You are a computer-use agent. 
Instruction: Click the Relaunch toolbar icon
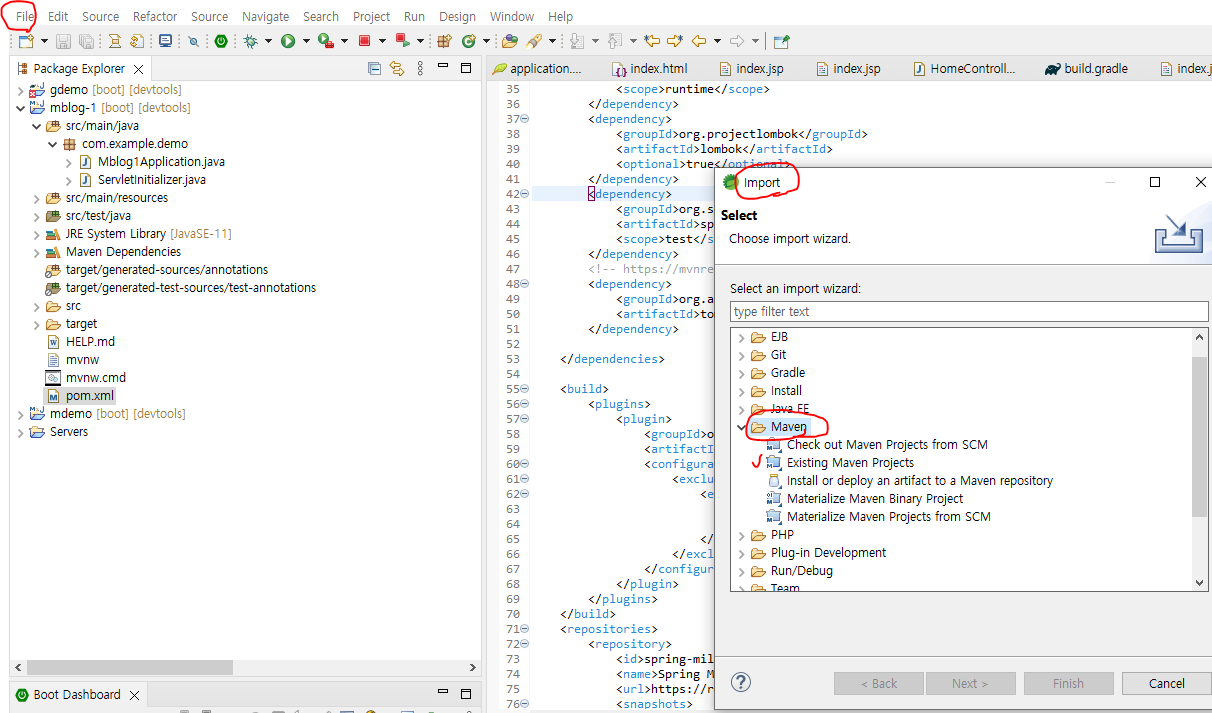coord(402,41)
